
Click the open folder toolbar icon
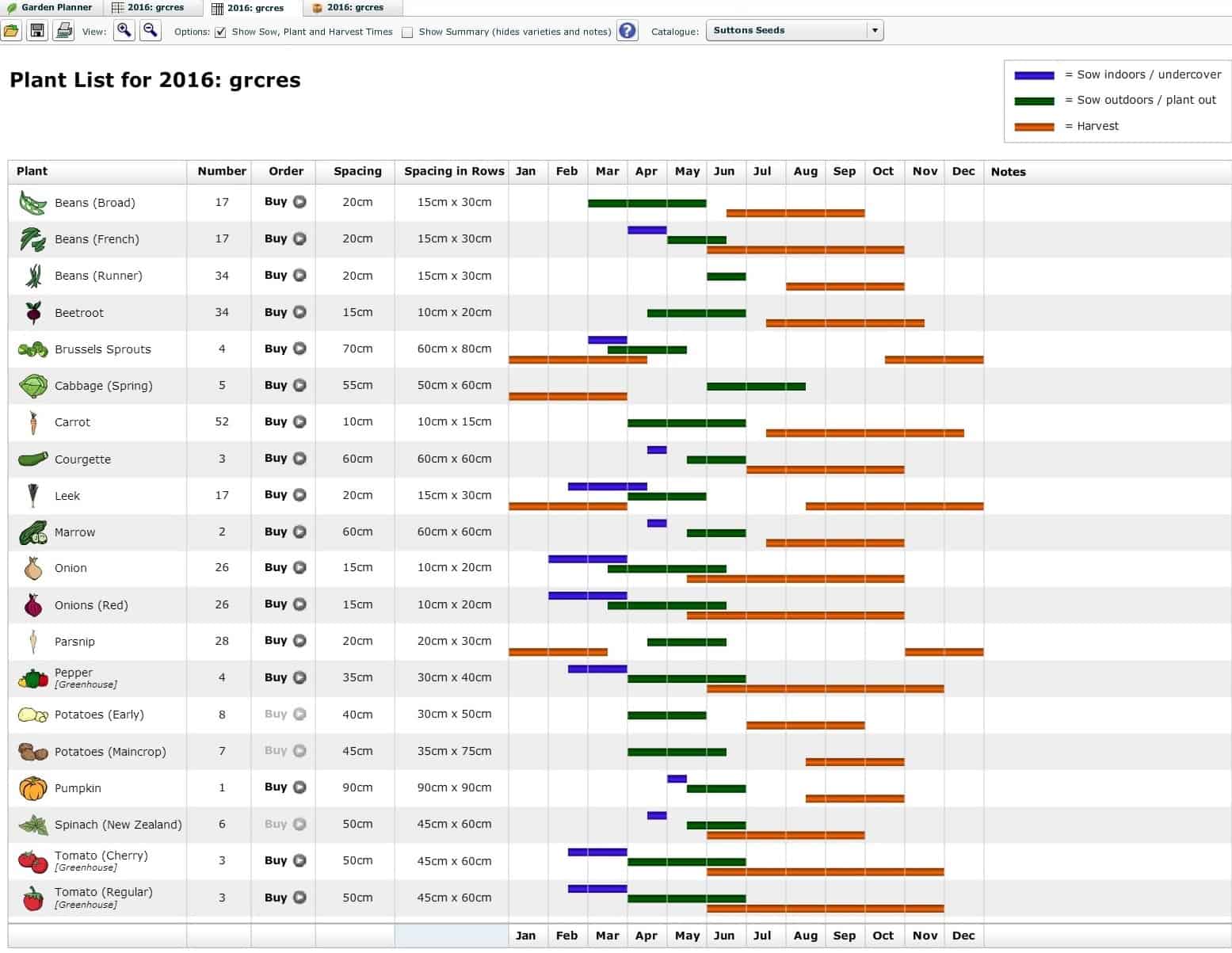click(11, 32)
